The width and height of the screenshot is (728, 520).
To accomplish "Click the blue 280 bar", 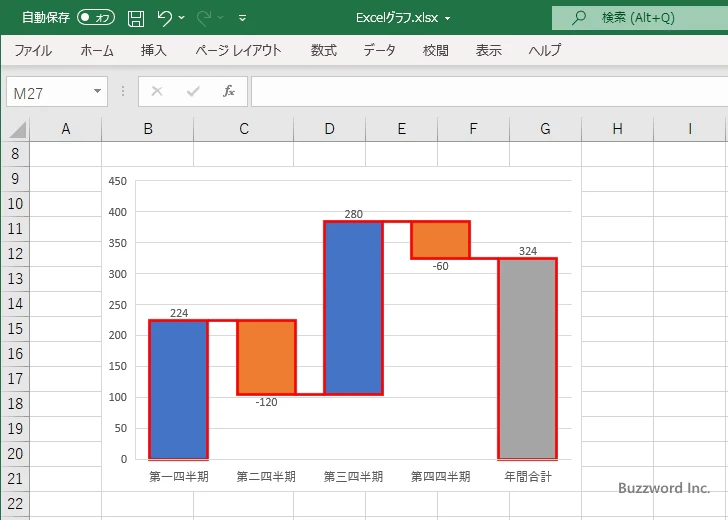I will click(x=353, y=308).
